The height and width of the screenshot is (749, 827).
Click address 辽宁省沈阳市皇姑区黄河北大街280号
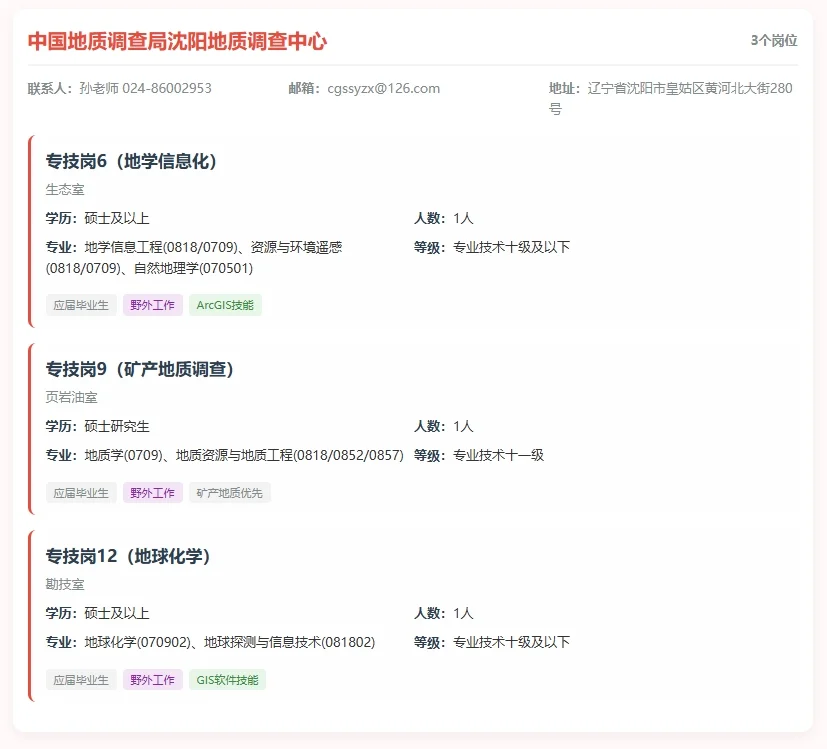pos(671,98)
